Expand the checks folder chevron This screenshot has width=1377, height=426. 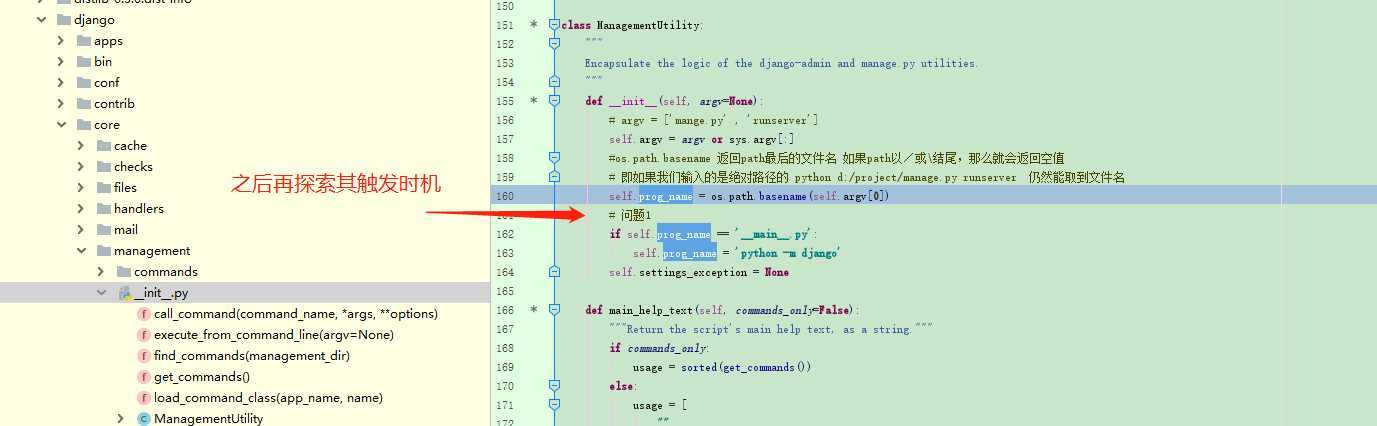point(81,166)
